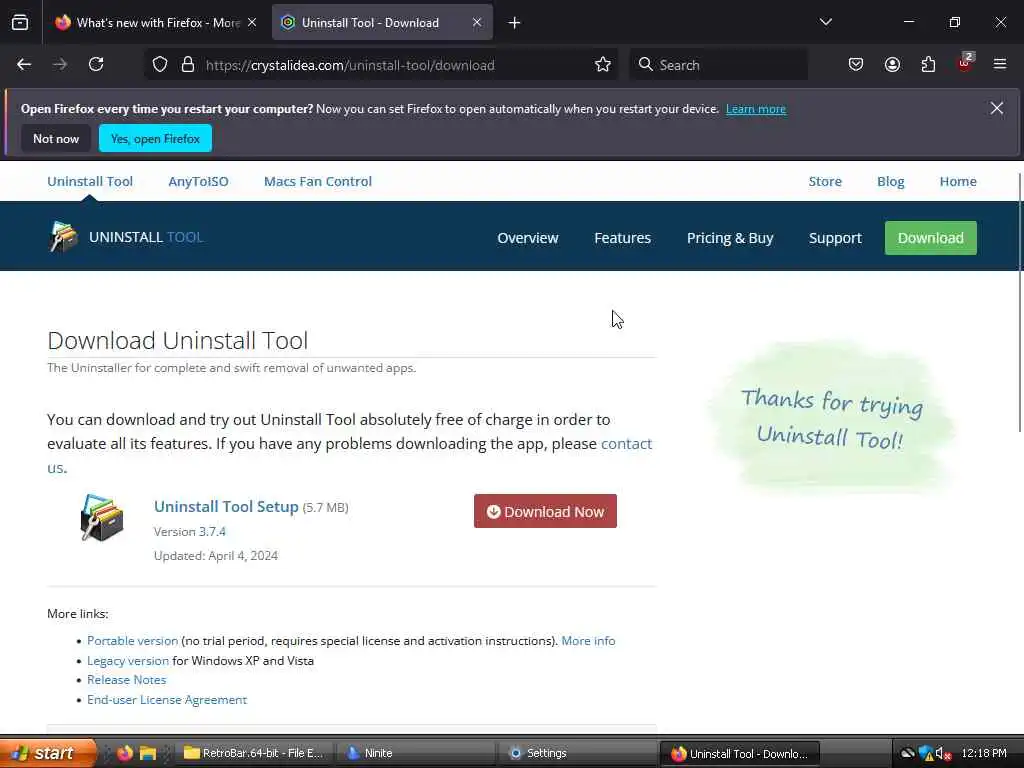Open file explorer quick launch icon

point(148,753)
